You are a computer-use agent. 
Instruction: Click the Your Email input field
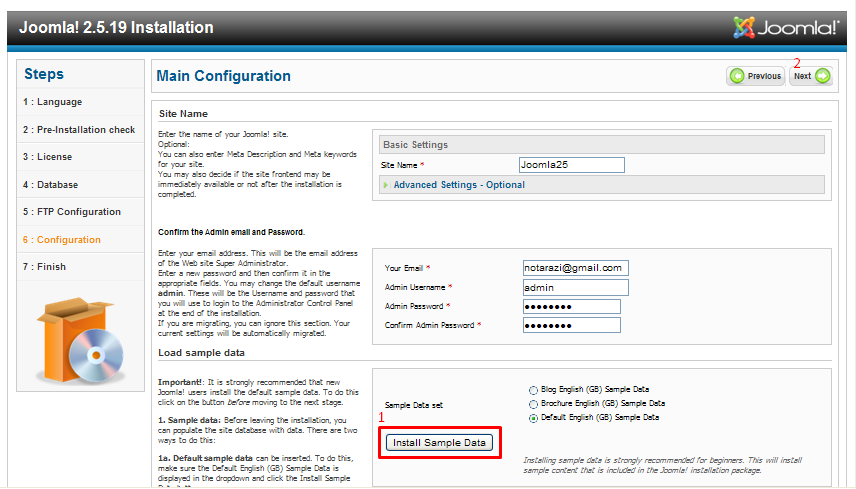(x=575, y=268)
